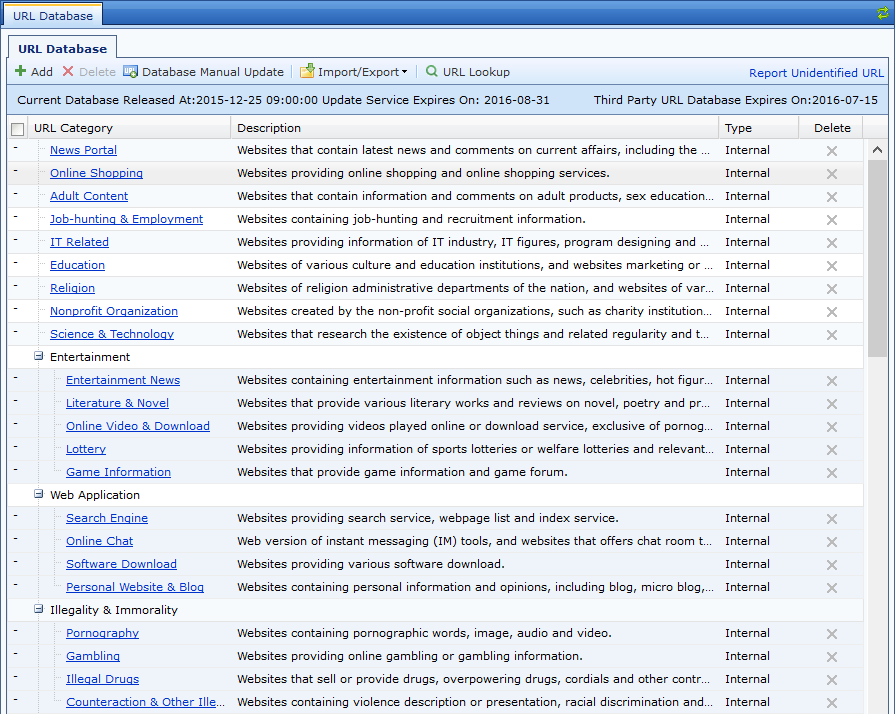Sort by Description column header
This screenshot has height=714, width=895.
[474, 128]
